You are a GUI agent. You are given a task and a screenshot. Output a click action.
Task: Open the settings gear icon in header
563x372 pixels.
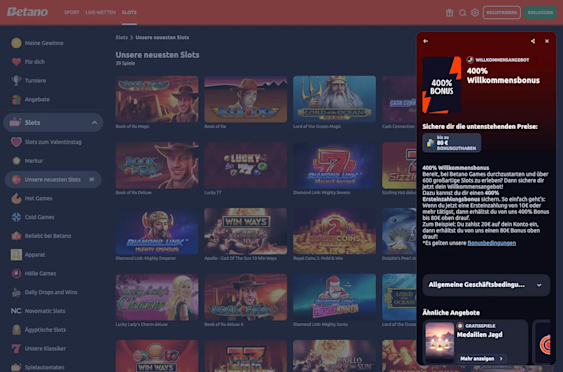click(475, 13)
